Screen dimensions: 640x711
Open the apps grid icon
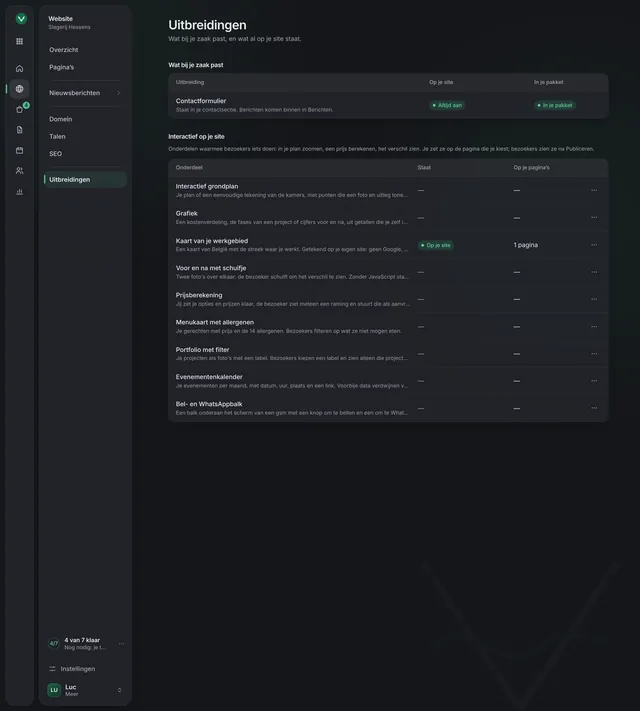click(20, 41)
